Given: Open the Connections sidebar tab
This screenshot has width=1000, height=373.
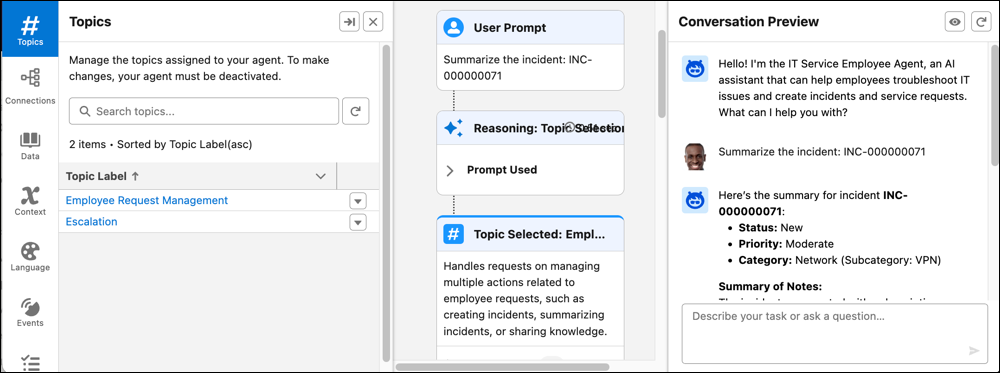Looking at the screenshot, I should point(30,85).
